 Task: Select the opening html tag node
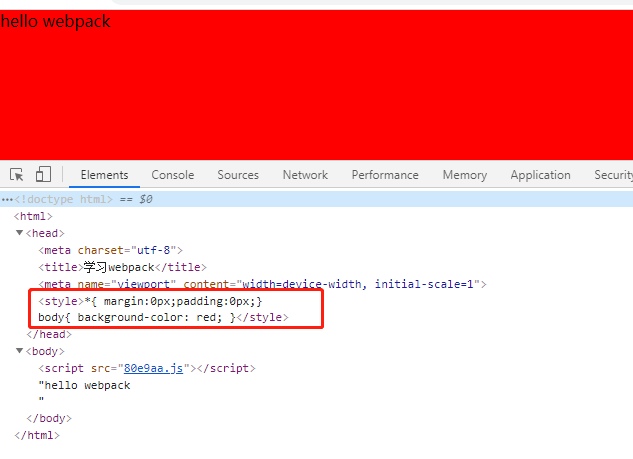[33, 216]
